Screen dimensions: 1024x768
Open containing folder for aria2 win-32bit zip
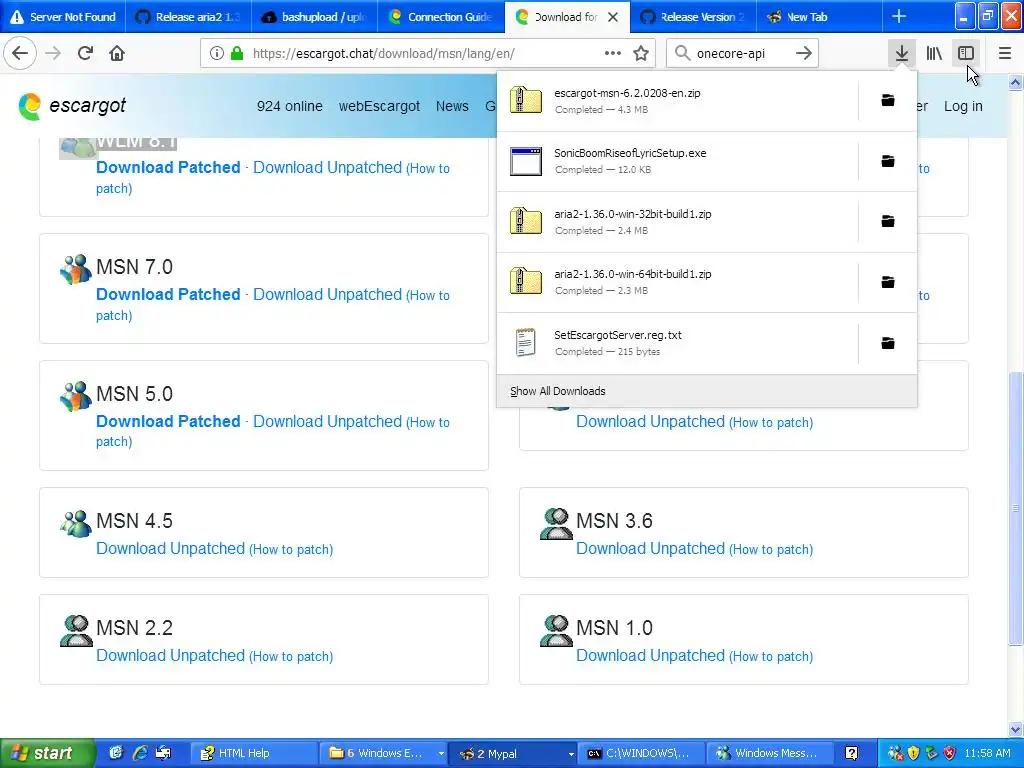(x=888, y=221)
